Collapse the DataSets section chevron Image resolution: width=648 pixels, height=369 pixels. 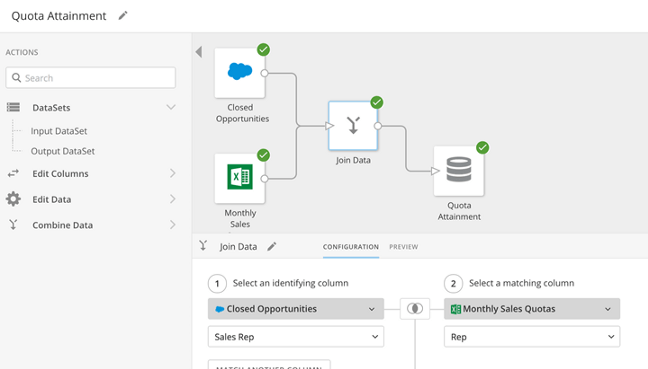pyautogui.click(x=171, y=107)
